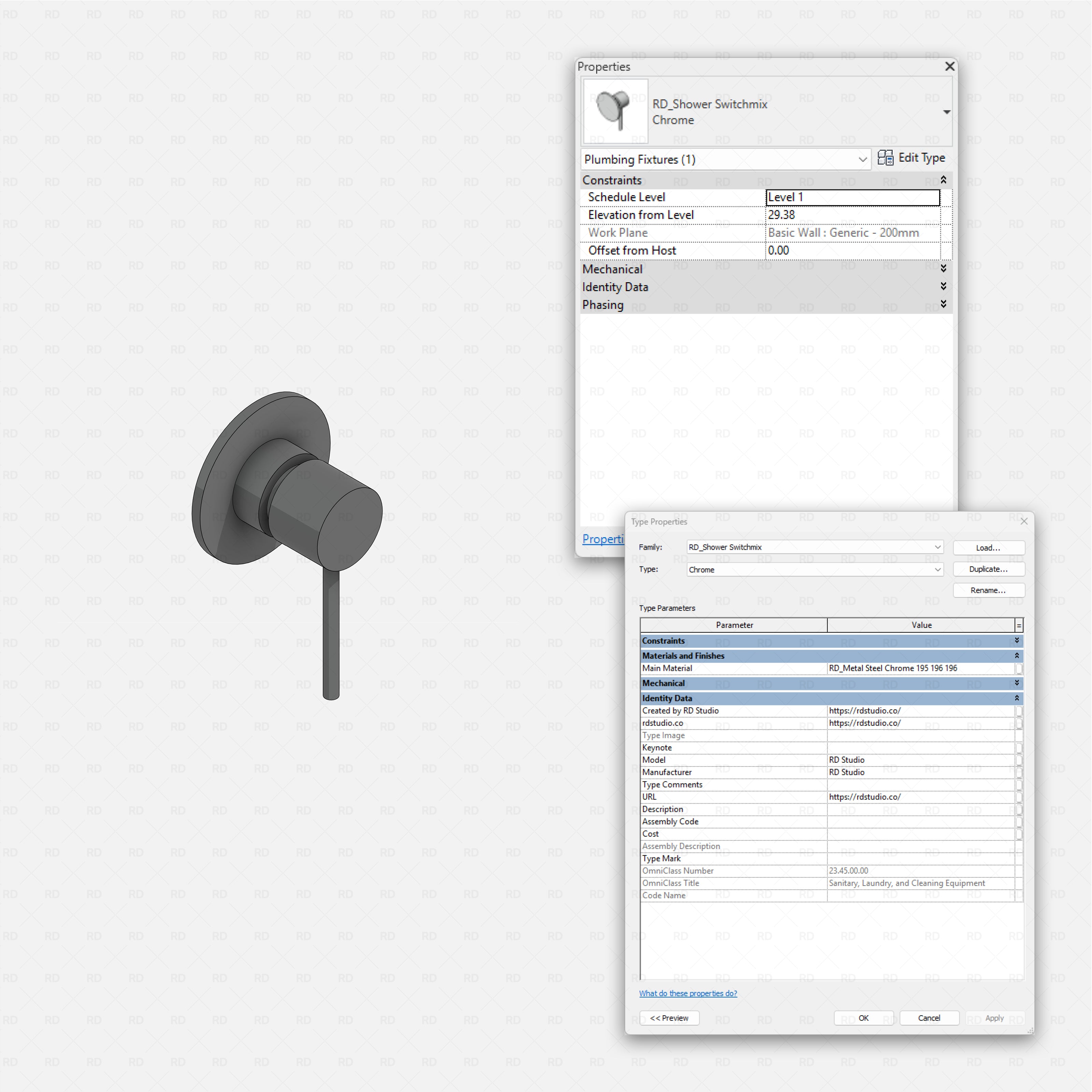
Task: Click the Value column header
Action: pyautogui.click(x=921, y=625)
